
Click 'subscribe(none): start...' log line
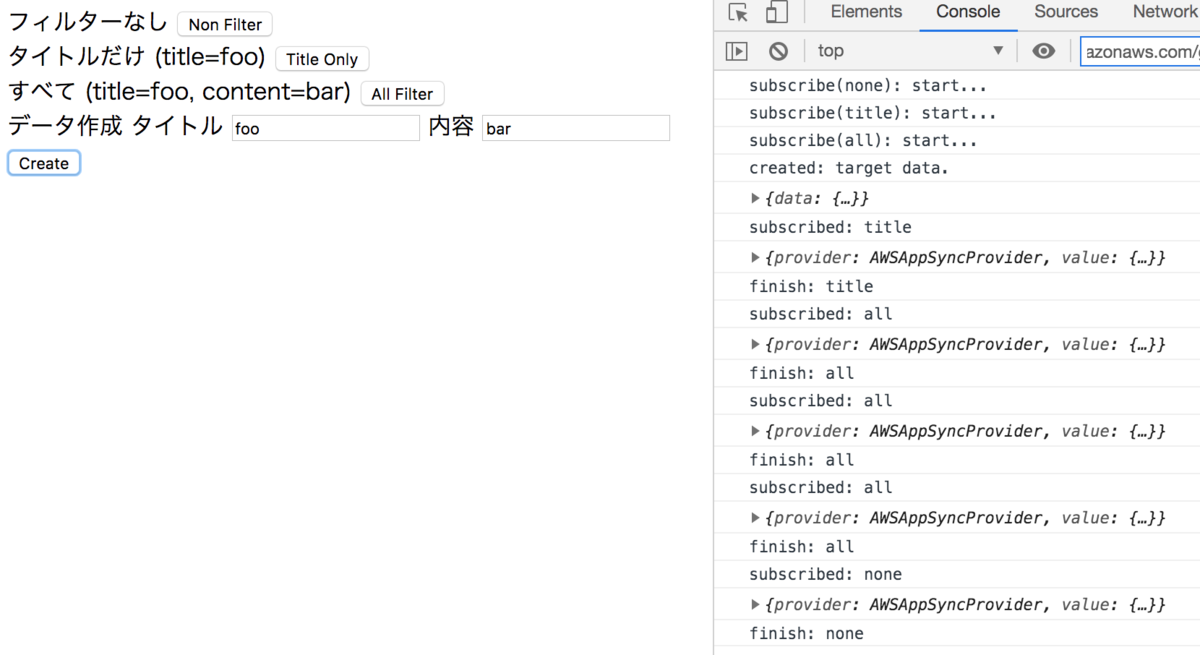point(868,86)
